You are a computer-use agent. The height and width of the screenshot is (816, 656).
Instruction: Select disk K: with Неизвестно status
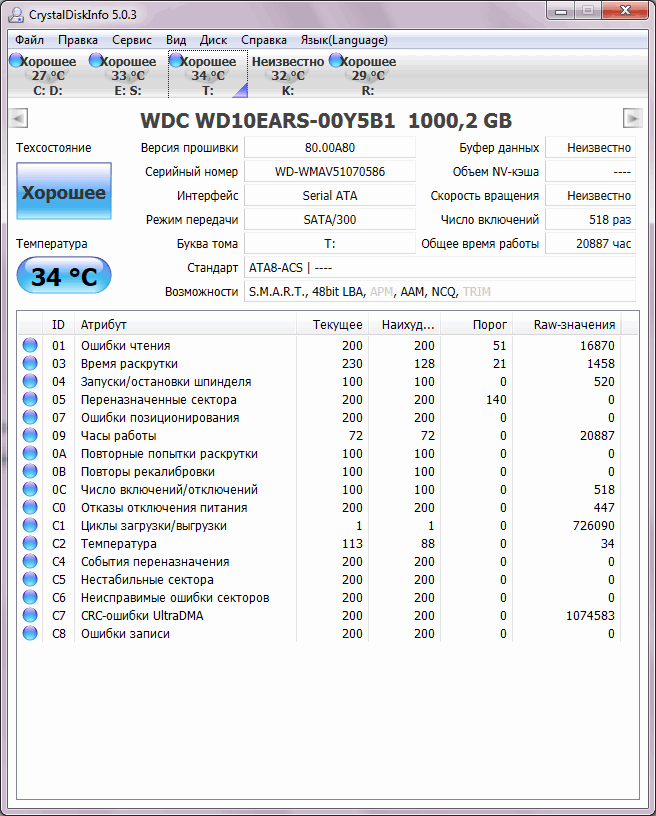[288, 75]
